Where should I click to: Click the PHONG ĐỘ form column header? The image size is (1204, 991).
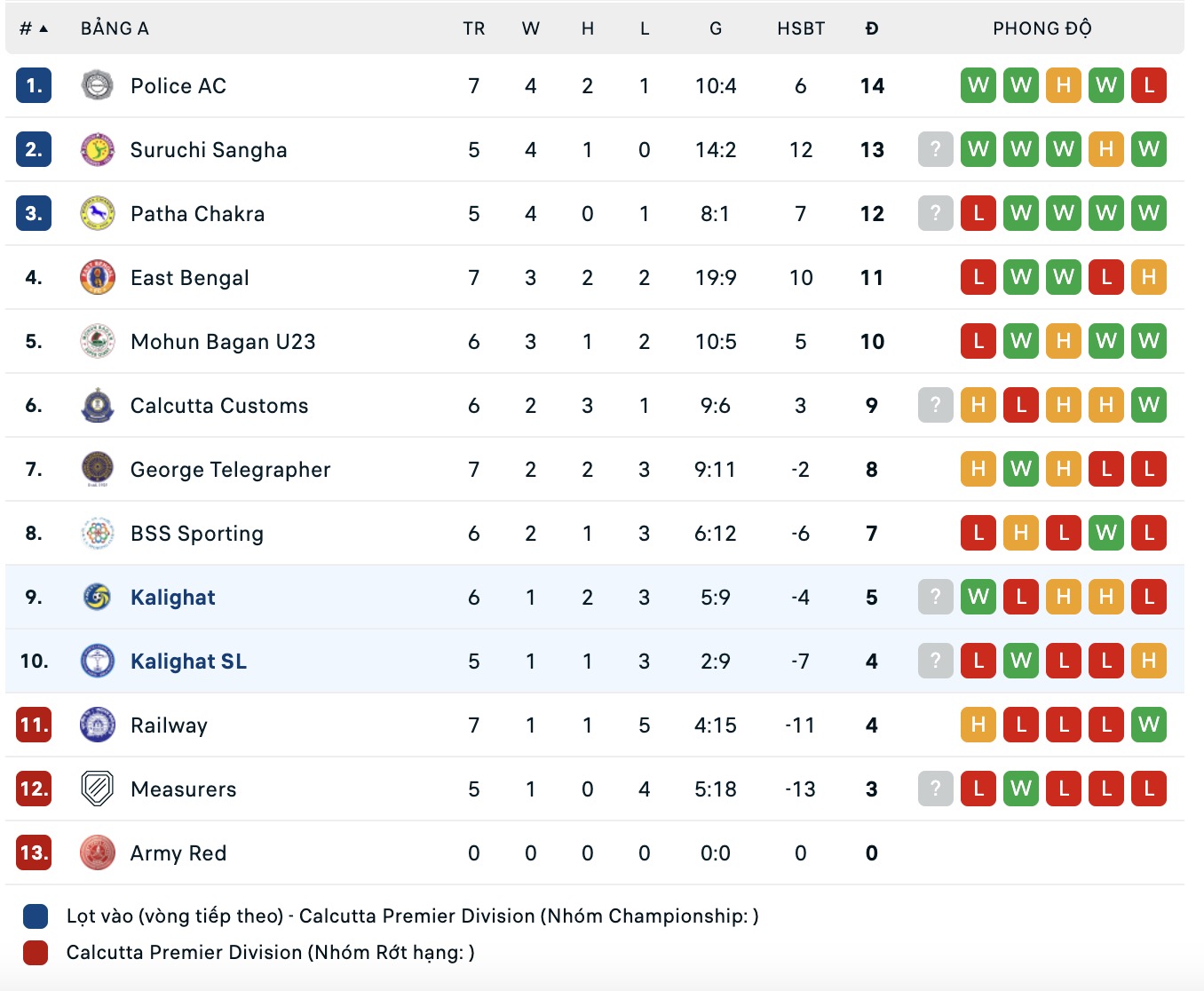click(1042, 28)
